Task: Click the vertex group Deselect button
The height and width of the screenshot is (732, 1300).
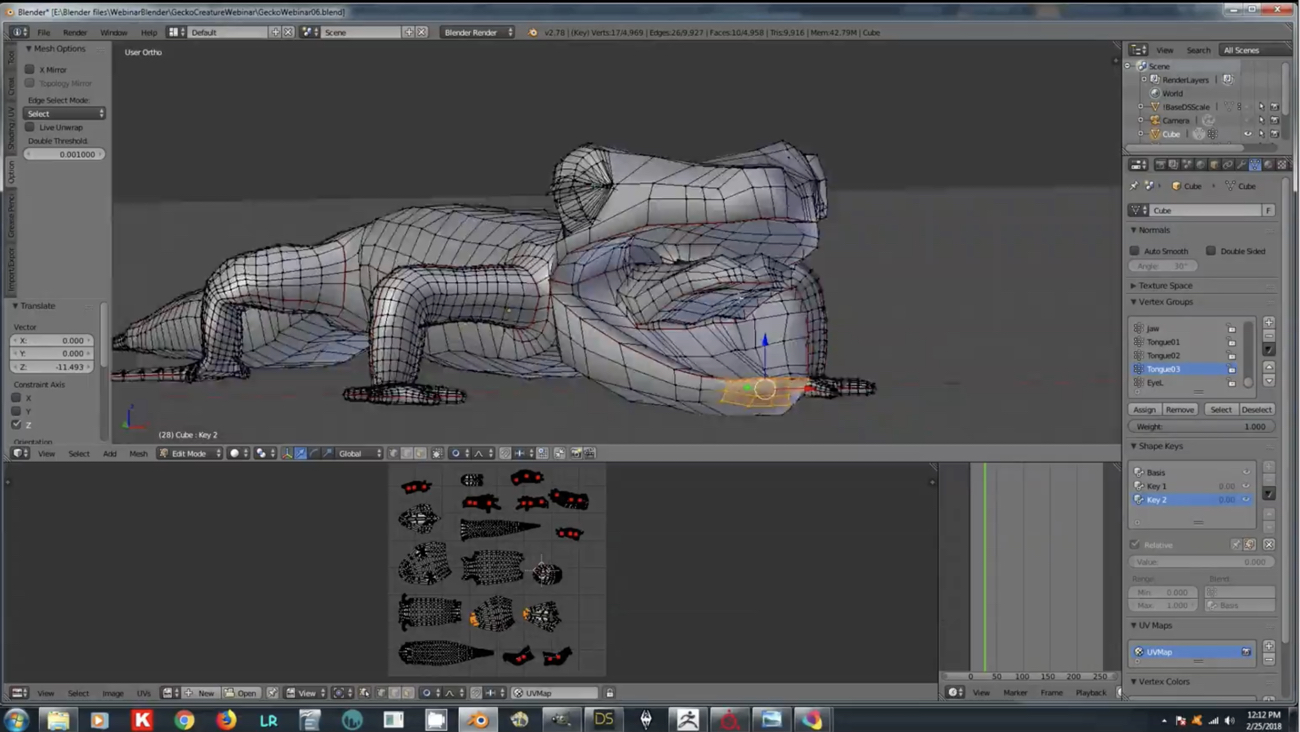Action: (1256, 409)
